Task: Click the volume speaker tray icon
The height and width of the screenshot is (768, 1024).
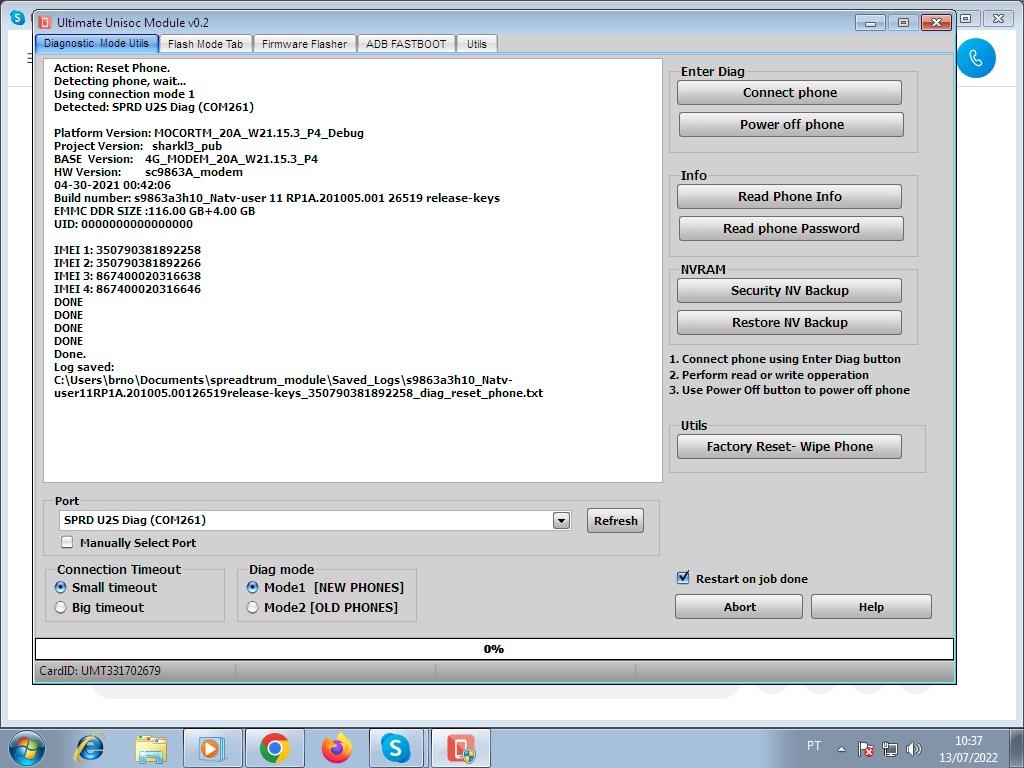Action: (x=913, y=748)
